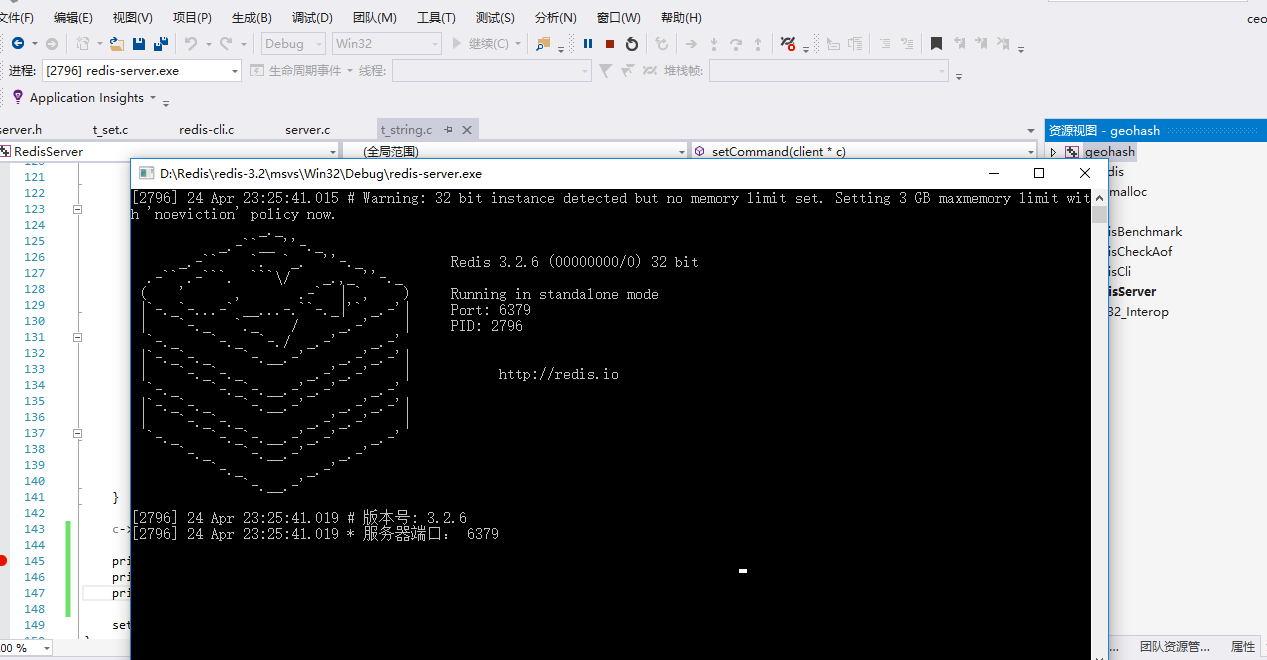The width and height of the screenshot is (1267, 660).
Task: Click the Application Insights toolbar button
Action: coord(87,97)
